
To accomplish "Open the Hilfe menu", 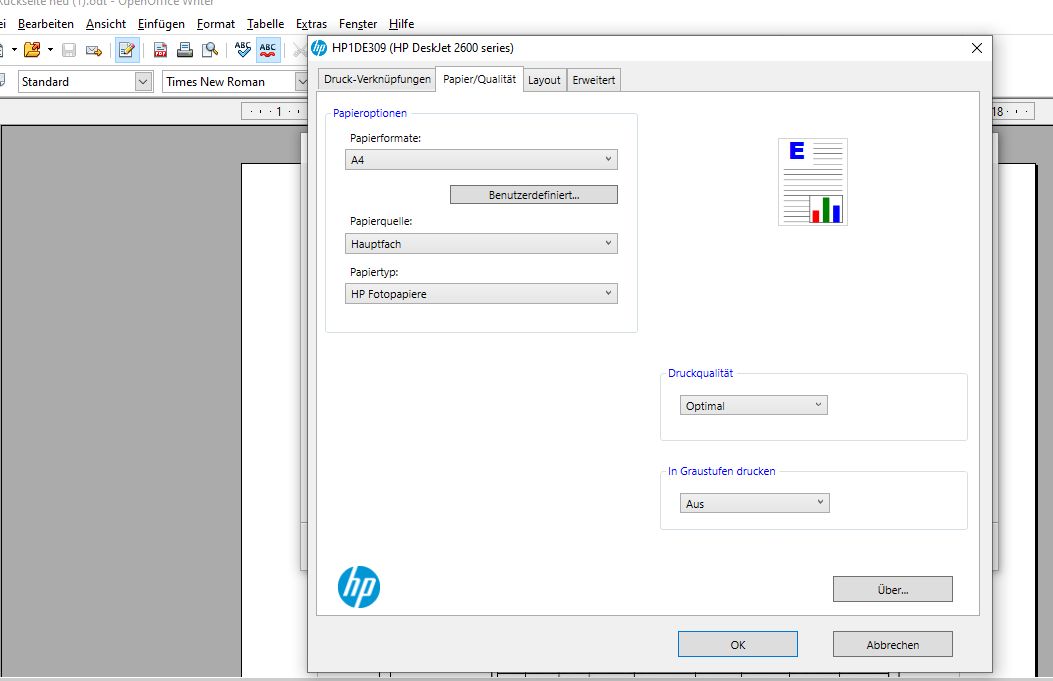I will pyautogui.click(x=402, y=24).
